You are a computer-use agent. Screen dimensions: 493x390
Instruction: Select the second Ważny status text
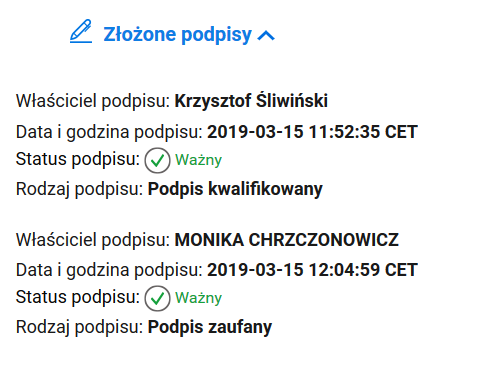click(x=199, y=298)
